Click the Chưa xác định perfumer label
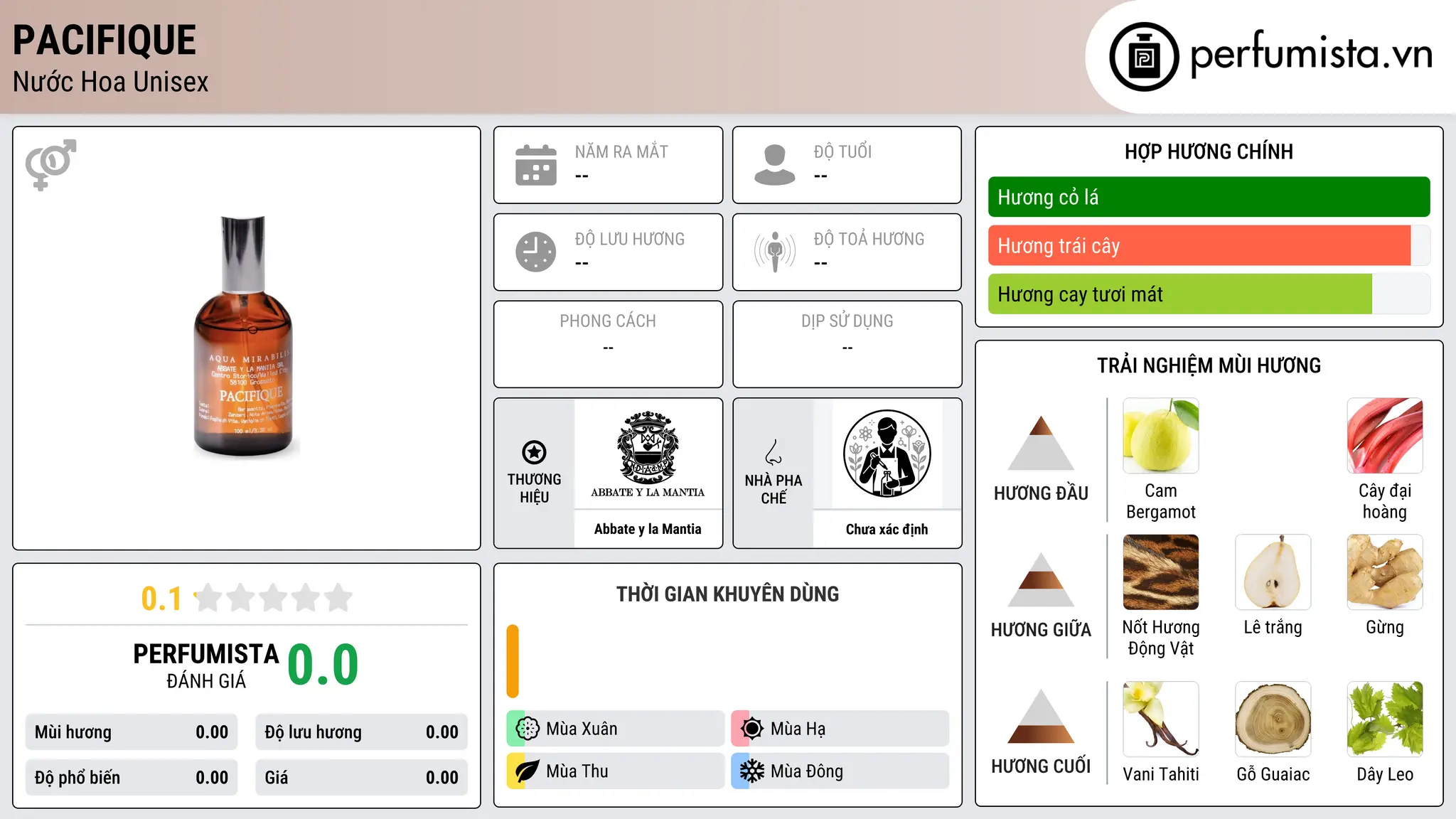This screenshot has width=1456, height=819. point(887,529)
